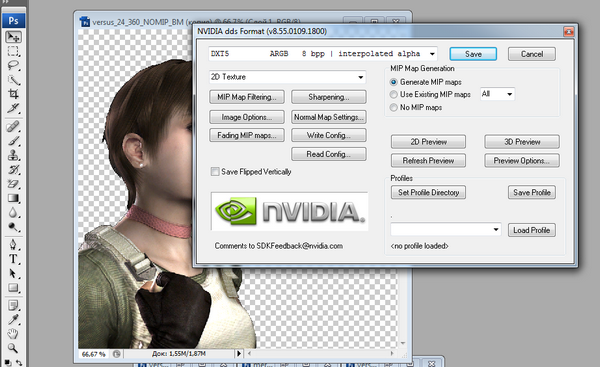The width and height of the screenshot is (600, 367).
Task: Click the 66.67 % zoom field
Action: [x=94, y=354]
